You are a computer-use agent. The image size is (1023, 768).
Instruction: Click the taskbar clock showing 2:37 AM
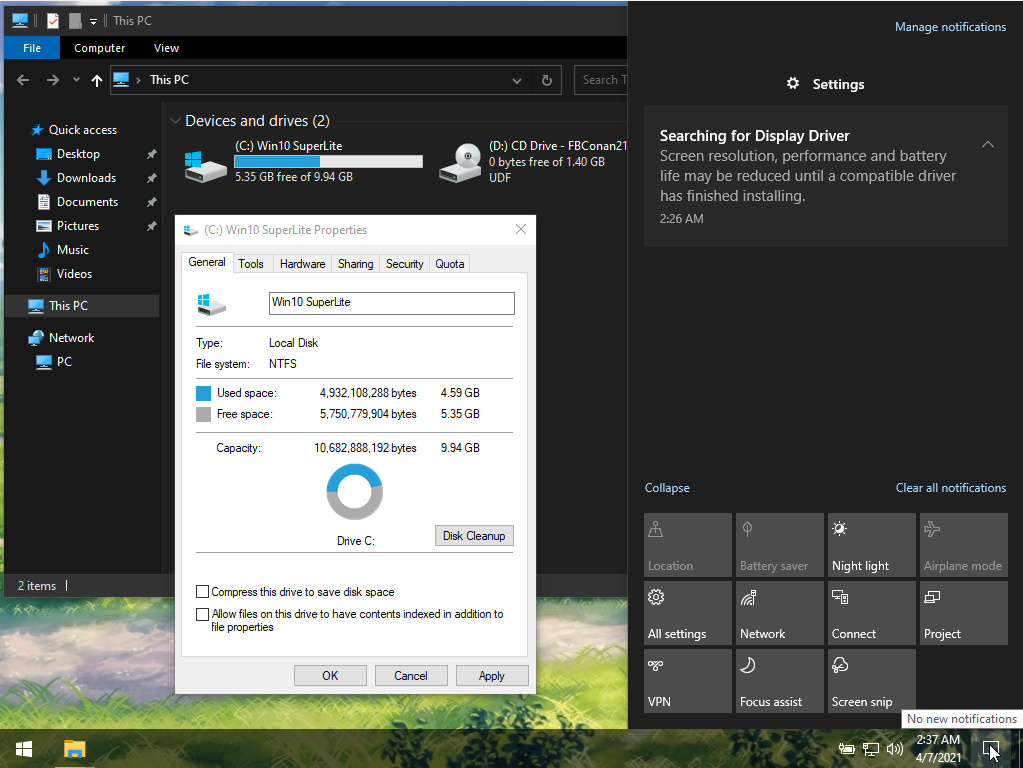pos(938,748)
